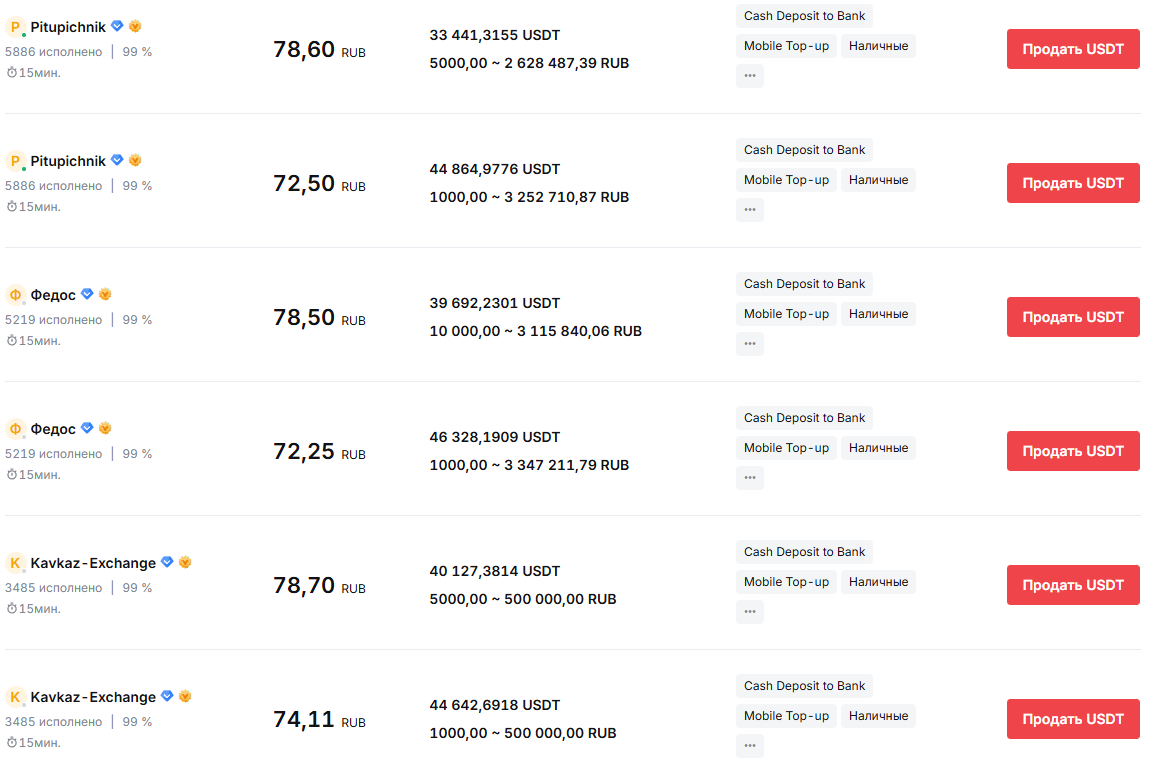Click the Наличные tag in the 78,70 row
Screen dimensions: 1166x762
pyautogui.click(x=878, y=582)
